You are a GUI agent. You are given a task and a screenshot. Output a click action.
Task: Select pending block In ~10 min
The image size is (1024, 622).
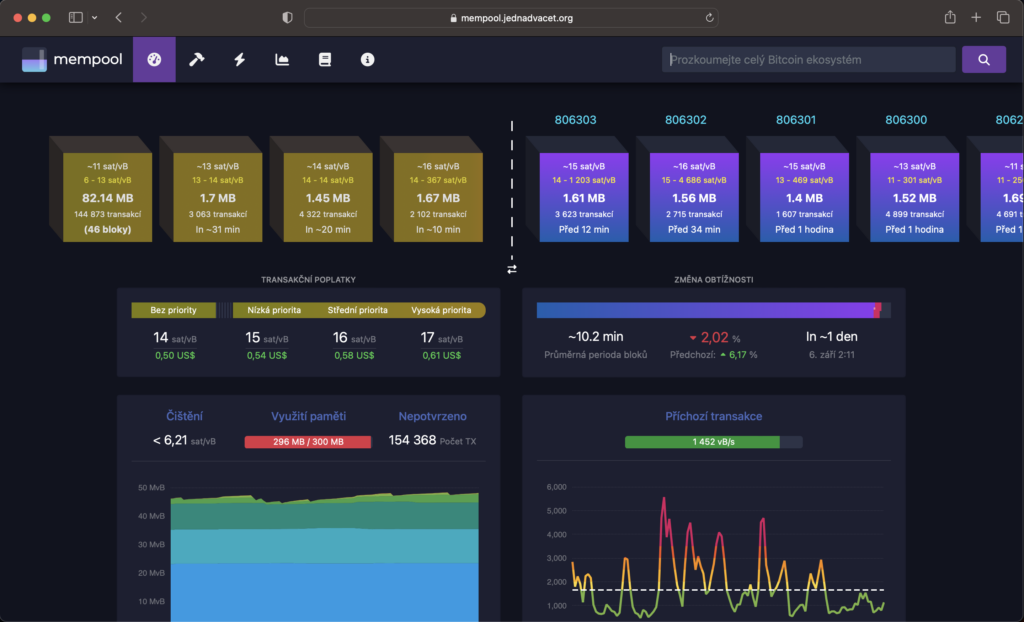pos(438,197)
